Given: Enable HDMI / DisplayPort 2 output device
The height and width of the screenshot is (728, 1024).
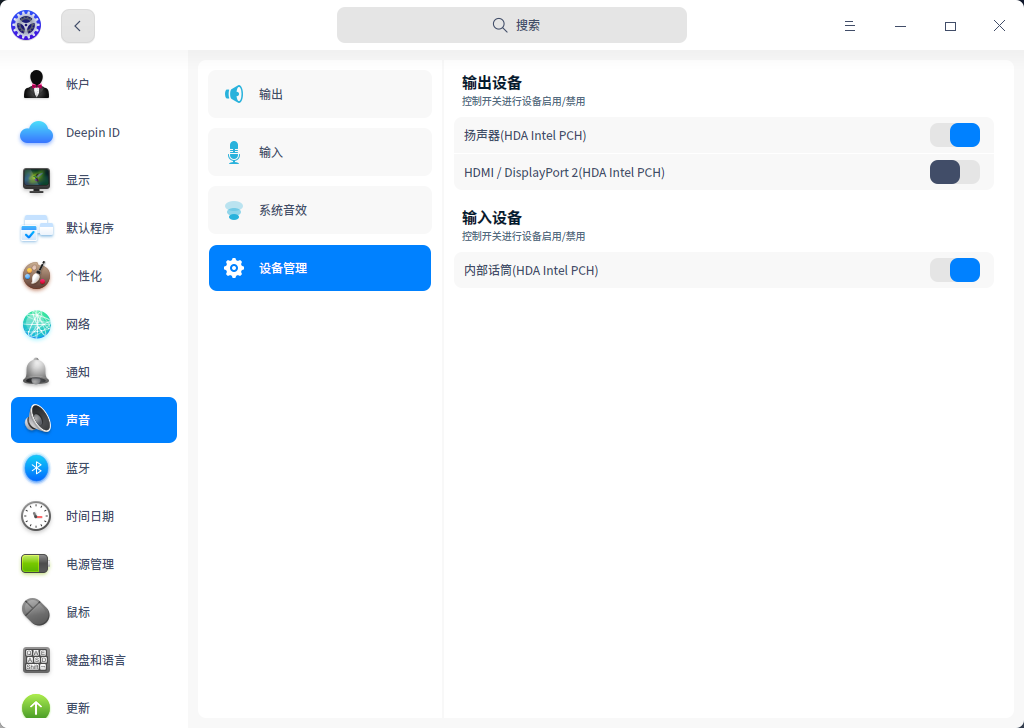Looking at the screenshot, I should (x=954, y=172).
